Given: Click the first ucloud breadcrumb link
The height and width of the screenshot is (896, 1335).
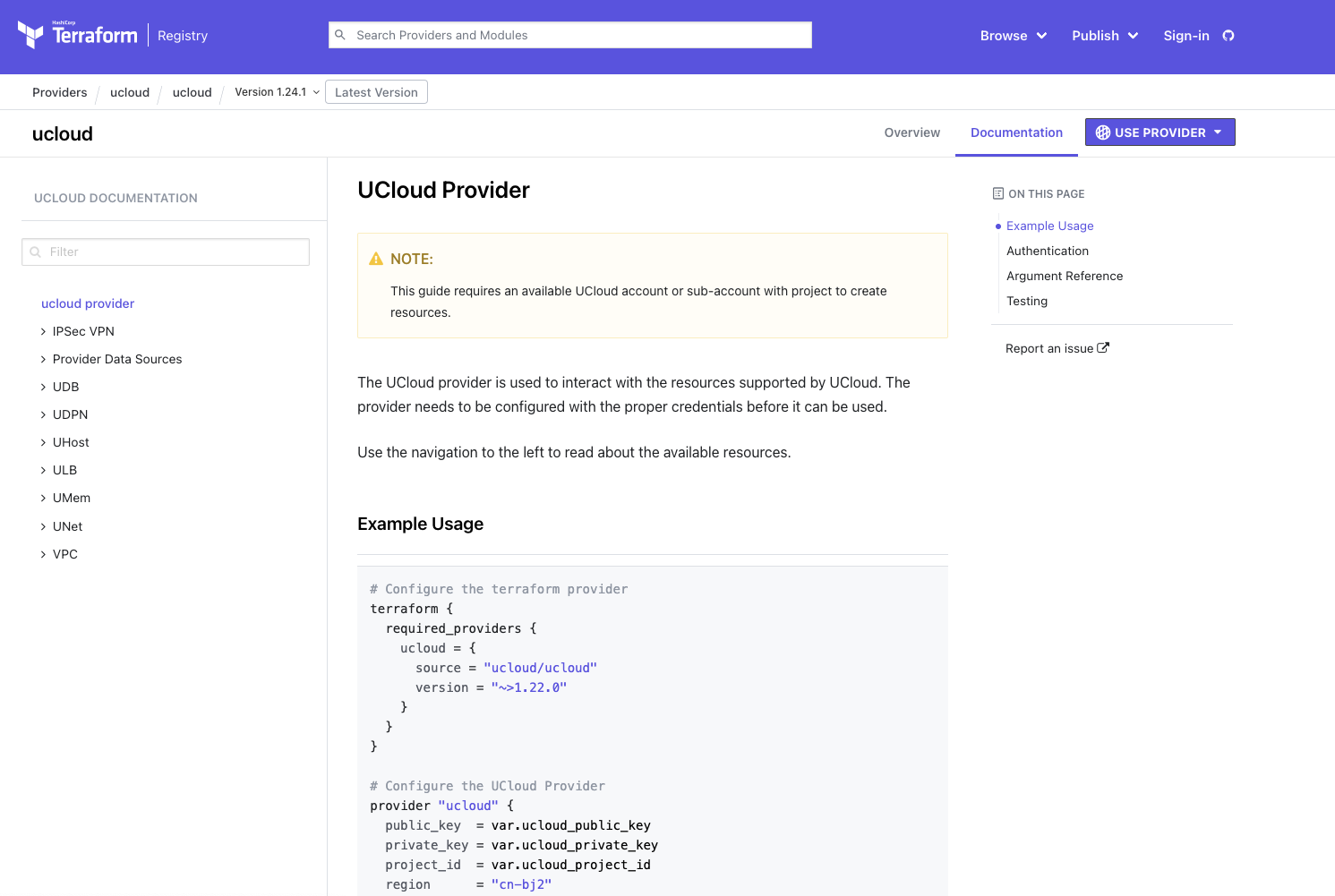Looking at the screenshot, I should tap(130, 92).
